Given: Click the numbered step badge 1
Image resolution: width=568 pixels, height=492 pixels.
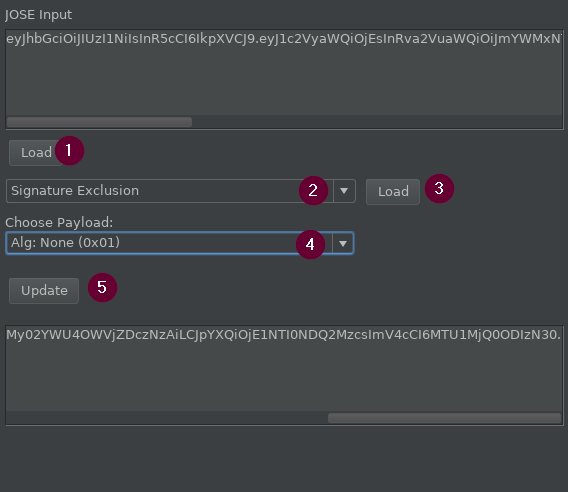Looking at the screenshot, I should click(70, 151).
